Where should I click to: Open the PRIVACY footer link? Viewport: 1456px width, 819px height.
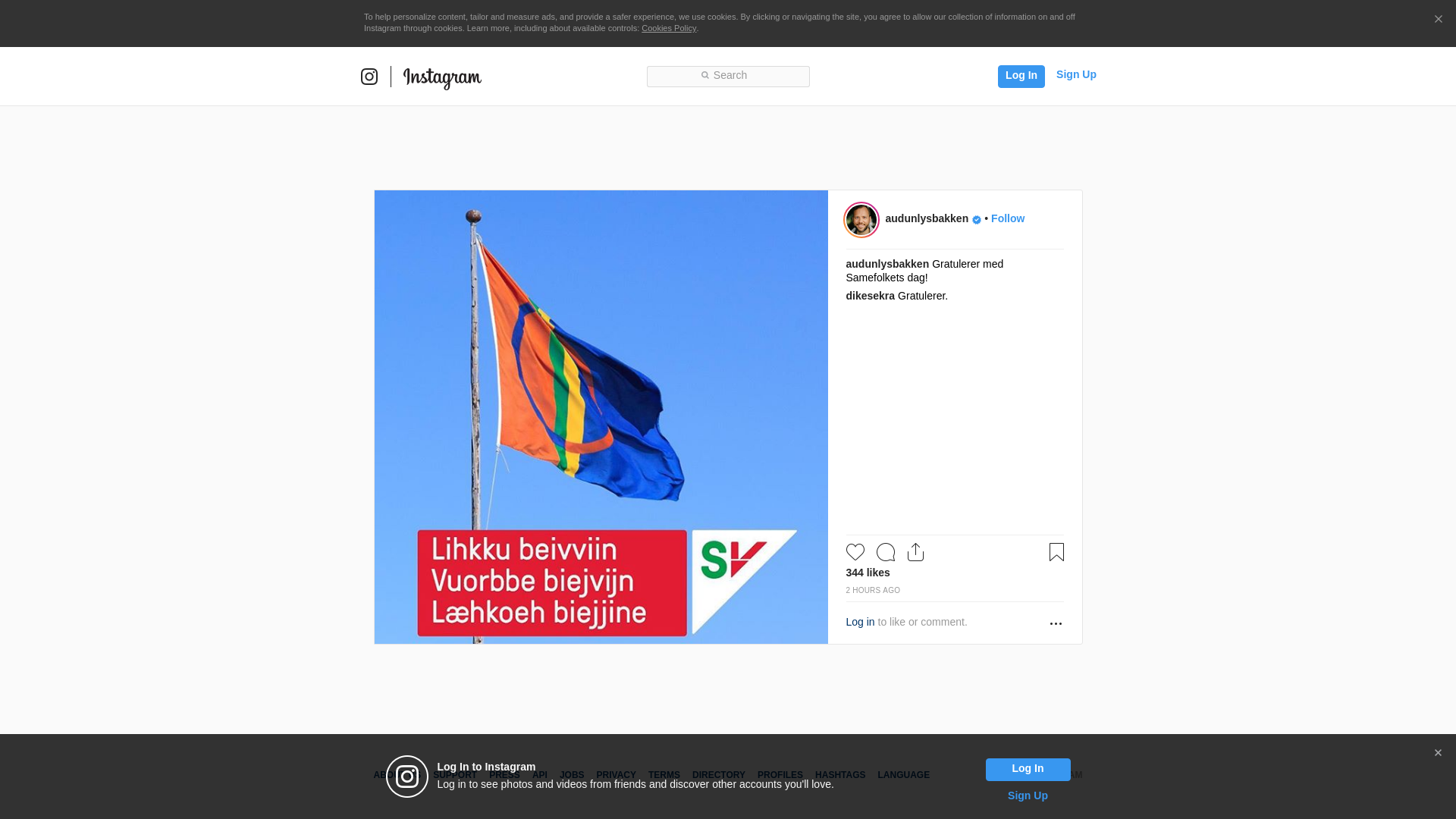(616, 775)
